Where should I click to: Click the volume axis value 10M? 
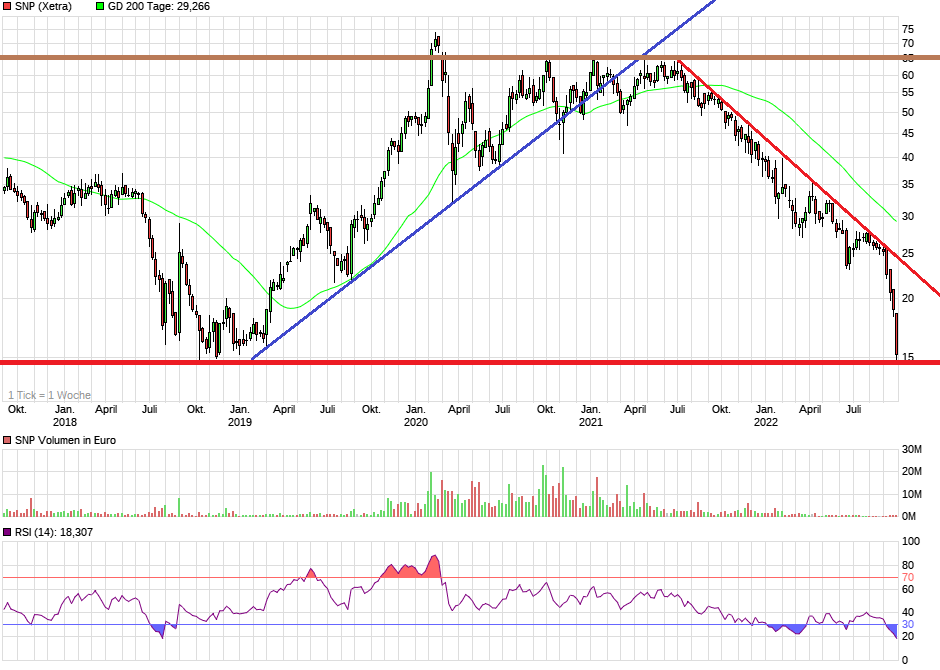tap(912, 494)
